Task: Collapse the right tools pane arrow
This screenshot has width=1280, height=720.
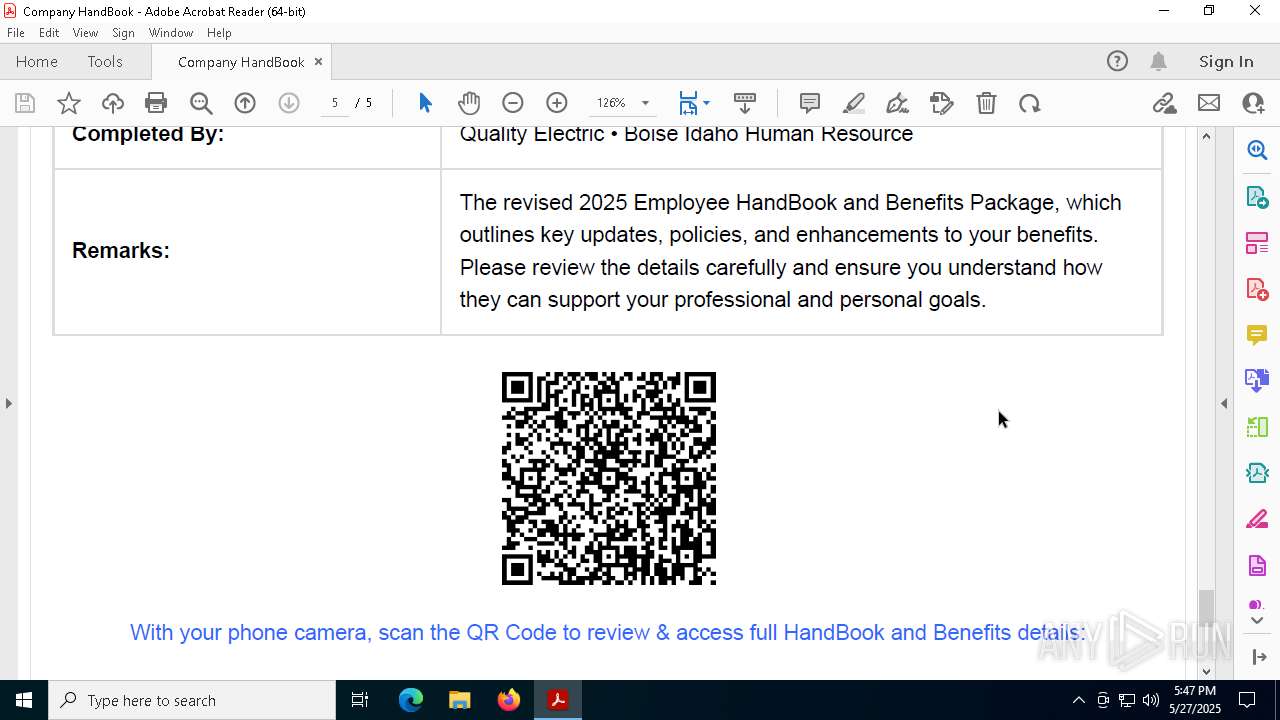Action: click(1224, 404)
